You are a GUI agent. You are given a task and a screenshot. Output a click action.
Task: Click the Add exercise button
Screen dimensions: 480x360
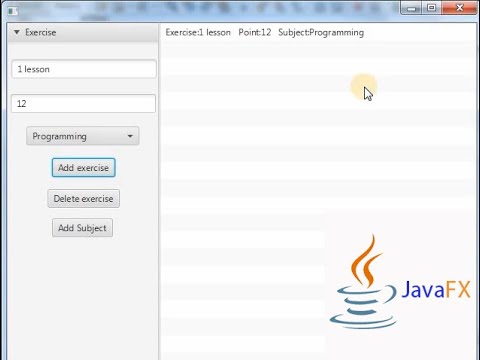click(84, 167)
